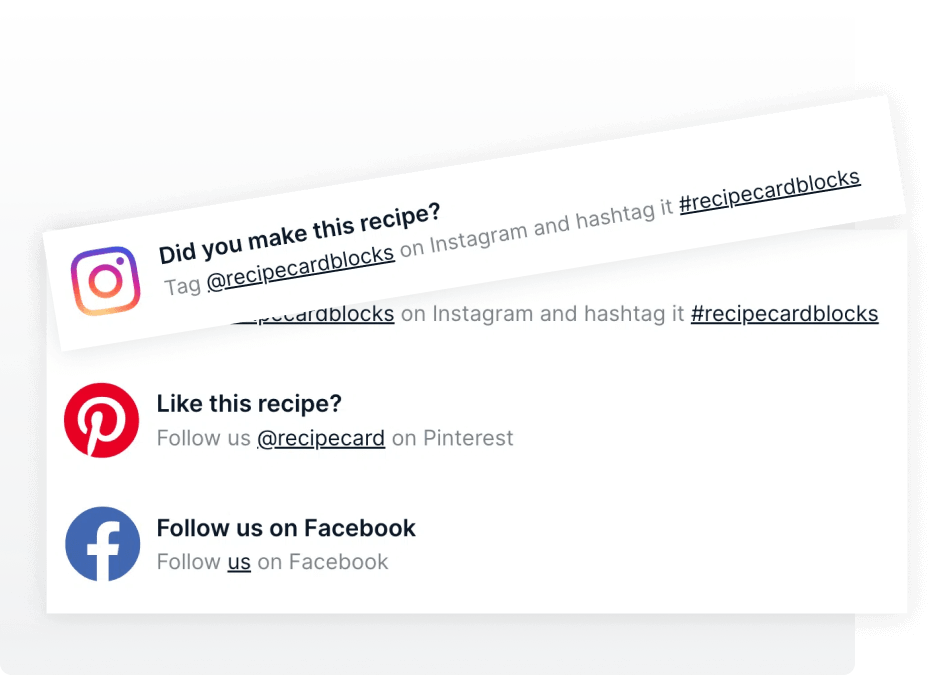Click gray "Follow" text before the "us" link

tap(188, 562)
